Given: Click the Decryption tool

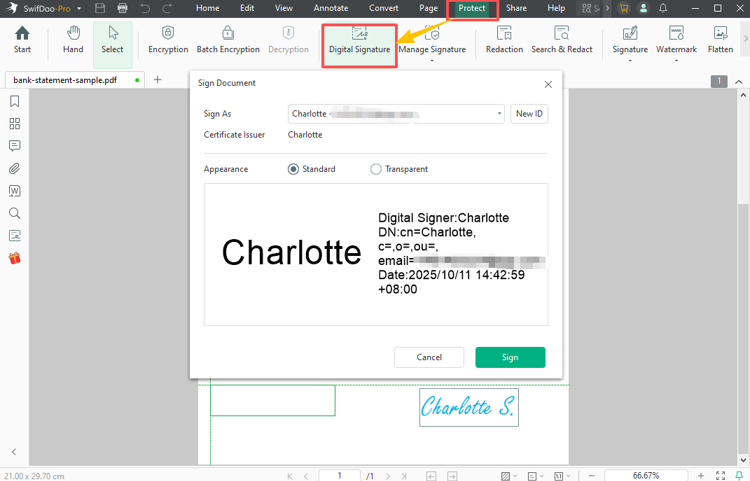Looking at the screenshot, I should coord(288,40).
